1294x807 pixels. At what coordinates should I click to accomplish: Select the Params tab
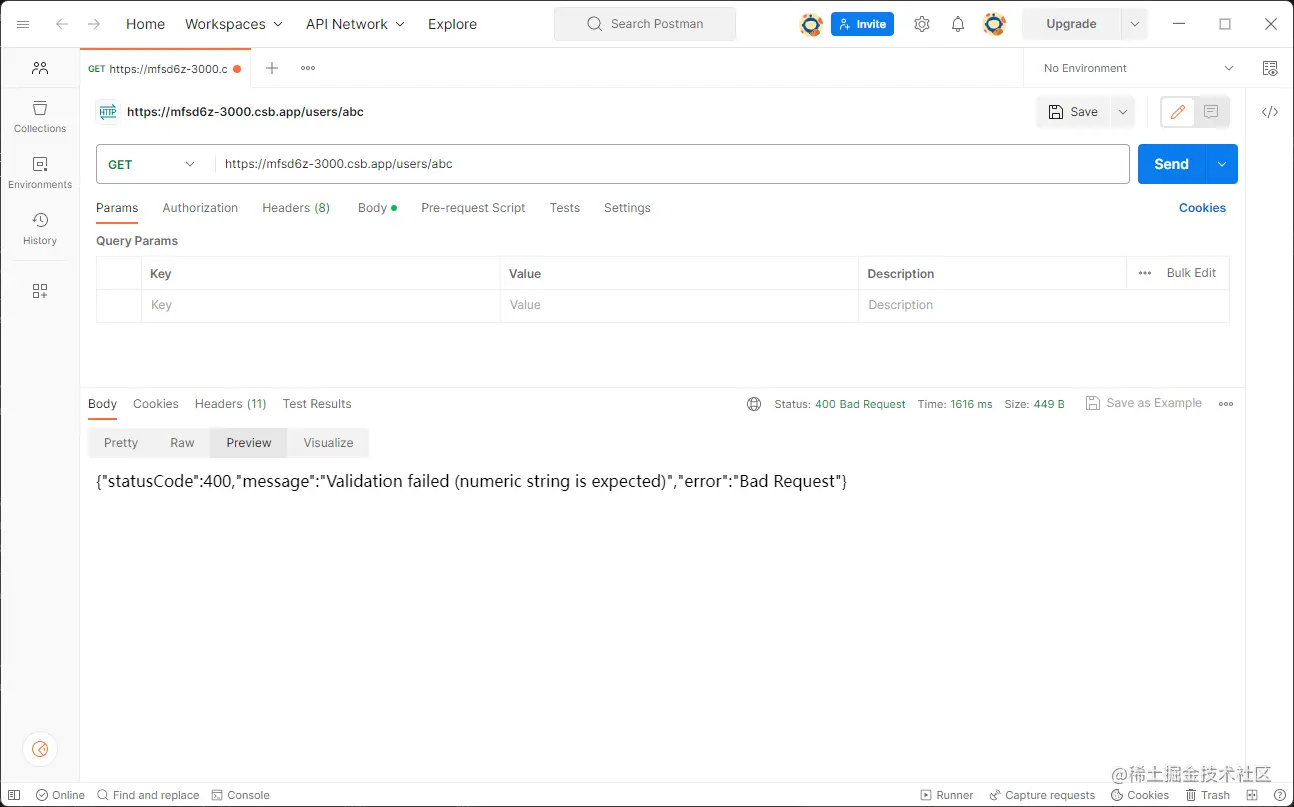click(117, 208)
